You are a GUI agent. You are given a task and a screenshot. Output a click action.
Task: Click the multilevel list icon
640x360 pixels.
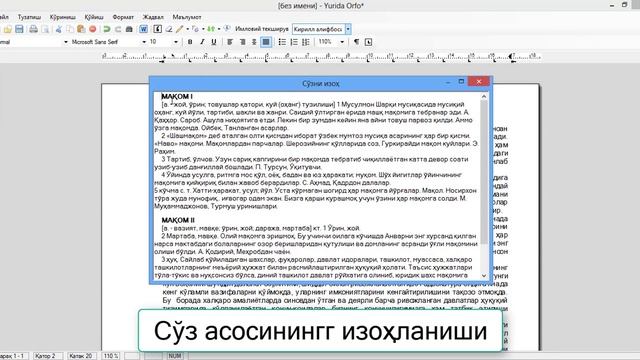tap(306, 42)
